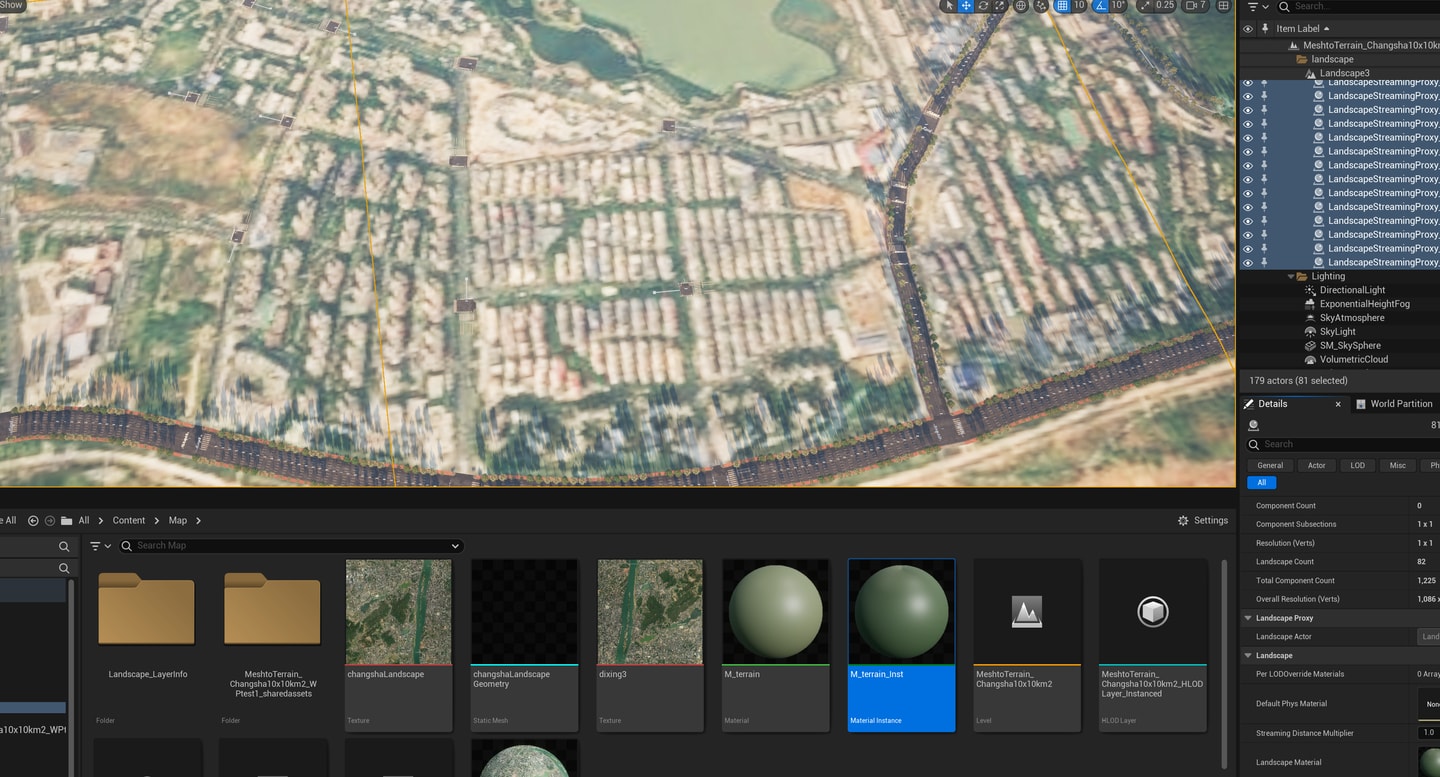Click the Landscape3 actor icon
The image size is (1440, 777).
click(1311, 73)
